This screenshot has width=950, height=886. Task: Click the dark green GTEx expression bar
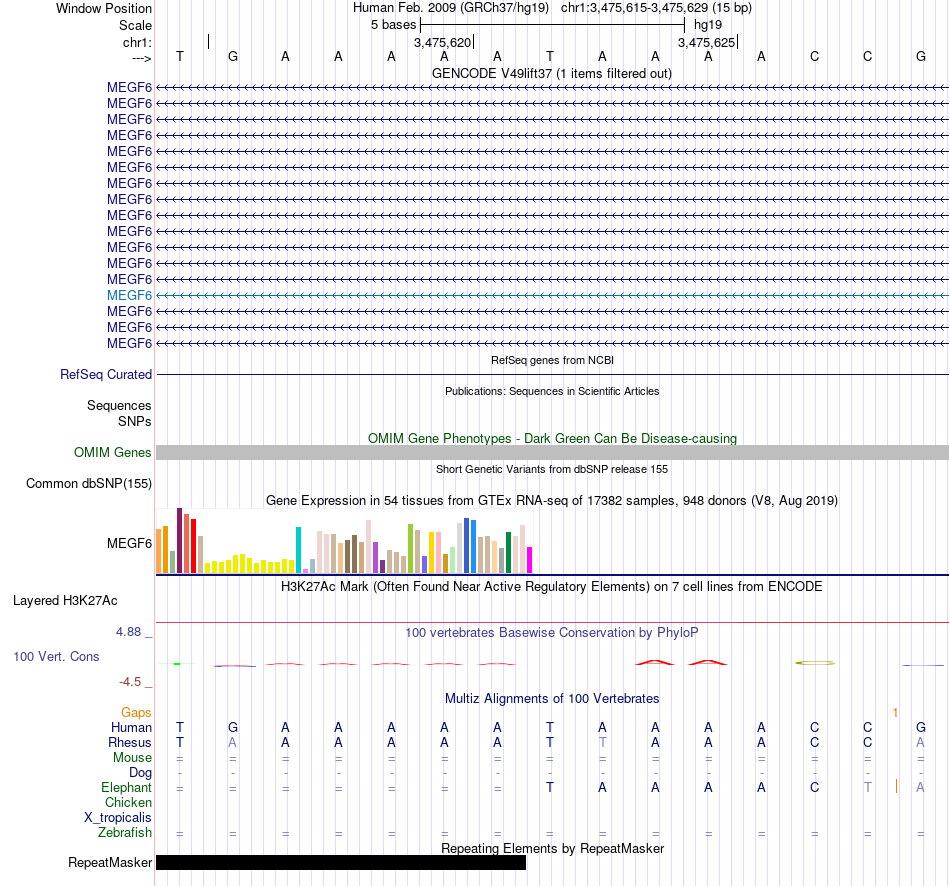point(508,553)
